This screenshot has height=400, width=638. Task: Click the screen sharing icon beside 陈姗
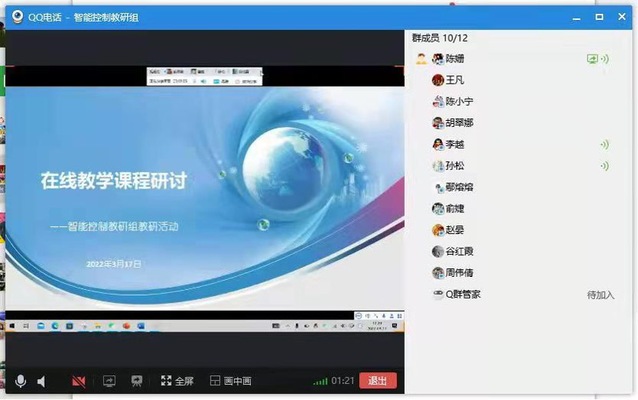(593, 59)
